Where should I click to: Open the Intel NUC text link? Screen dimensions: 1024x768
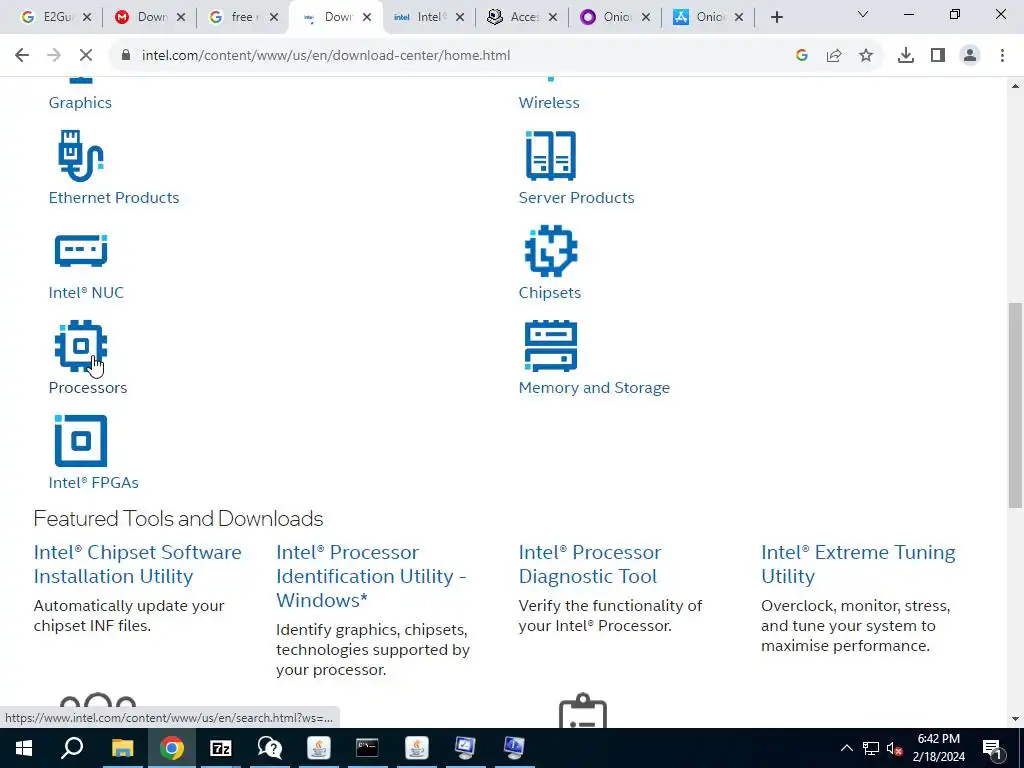click(86, 293)
